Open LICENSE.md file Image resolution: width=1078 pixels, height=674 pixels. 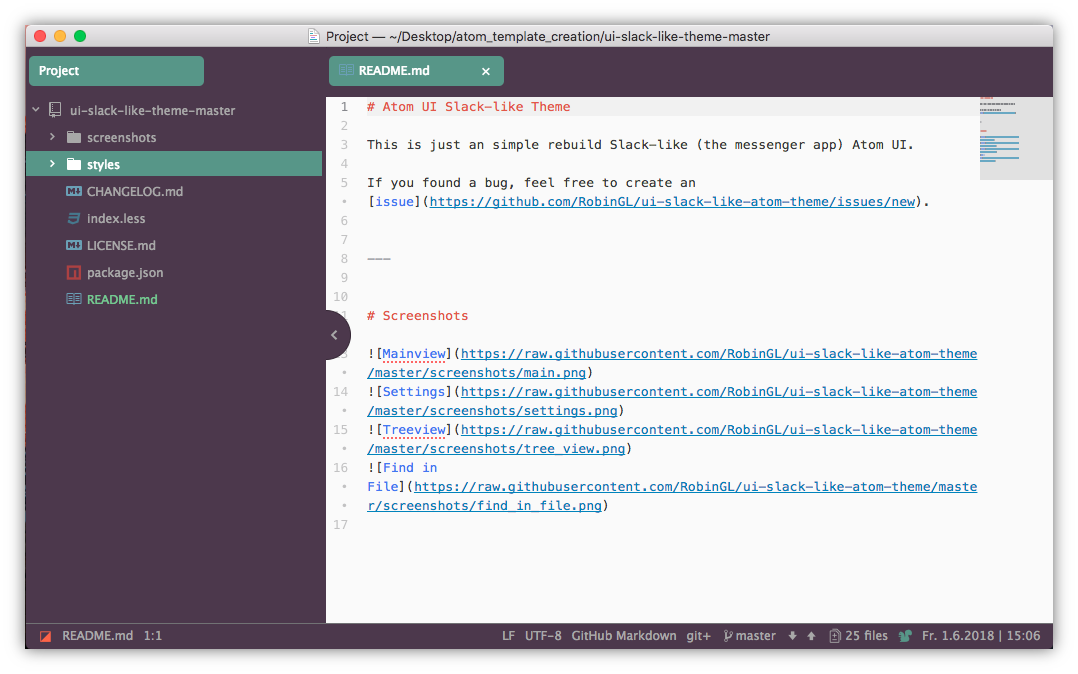(121, 245)
